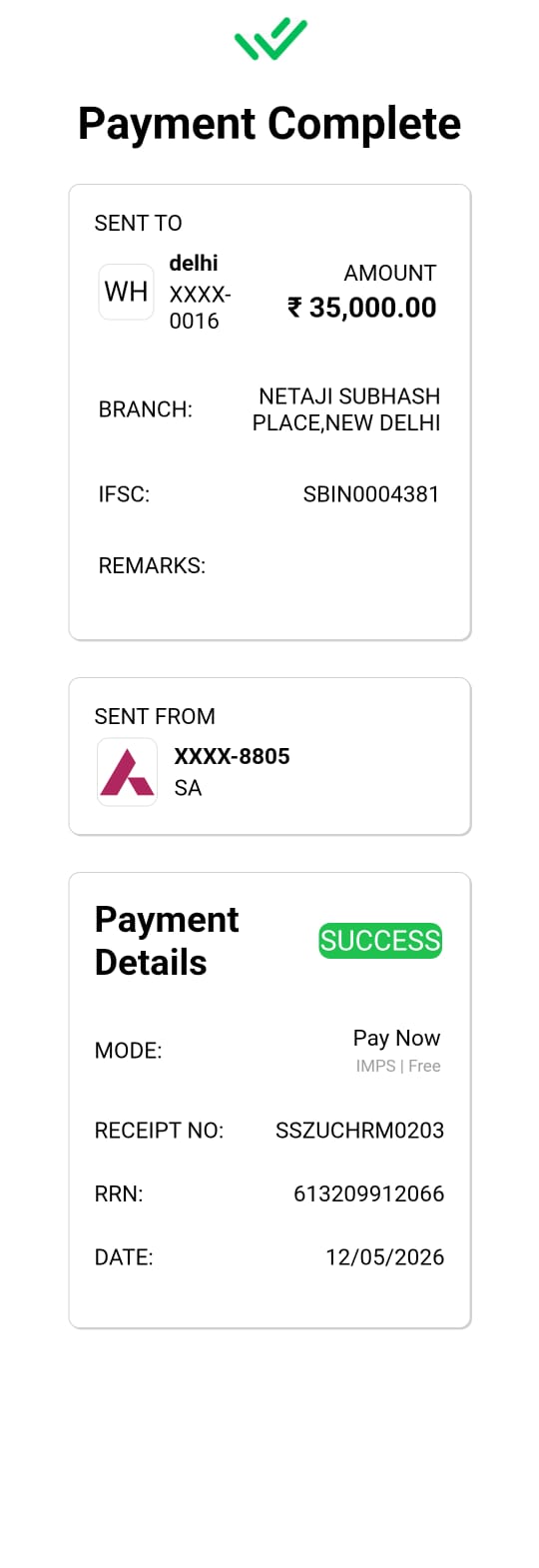The image size is (539, 1568).
Task: Click the SENT FROM label
Action: (155, 716)
